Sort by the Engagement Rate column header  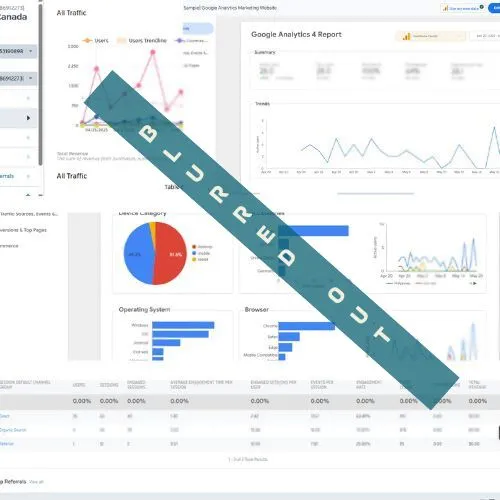(369, 385)
